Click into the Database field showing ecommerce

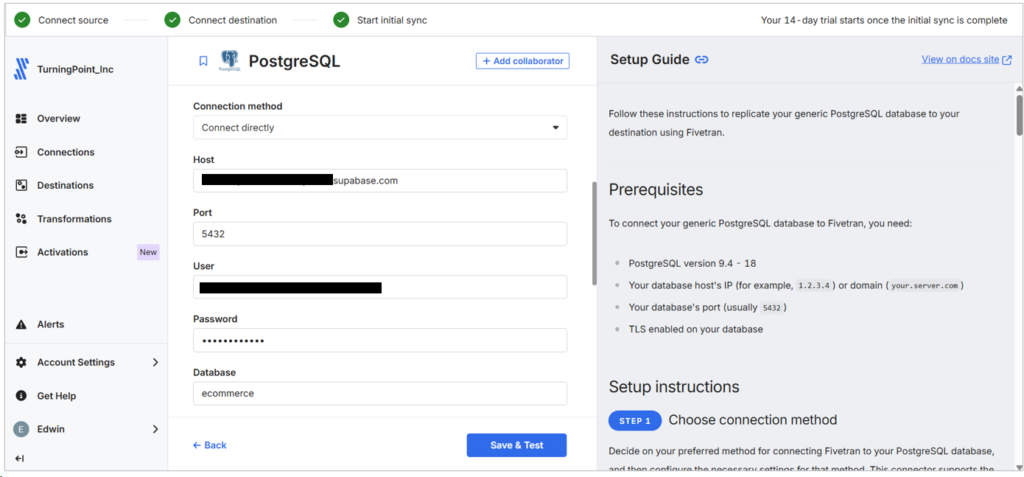coord(380,393)
